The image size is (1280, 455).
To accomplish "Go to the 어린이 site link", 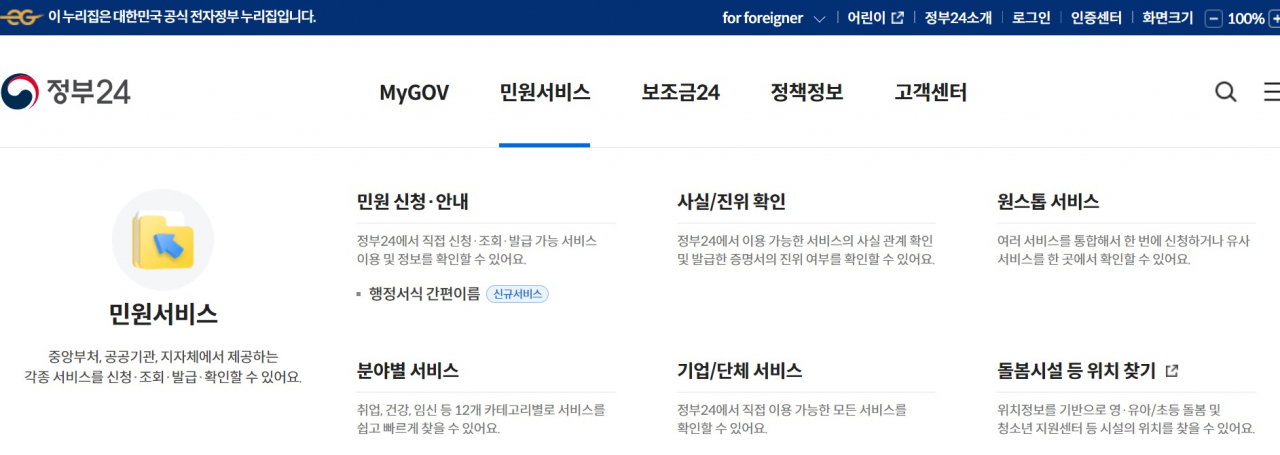I will [866, 18].
